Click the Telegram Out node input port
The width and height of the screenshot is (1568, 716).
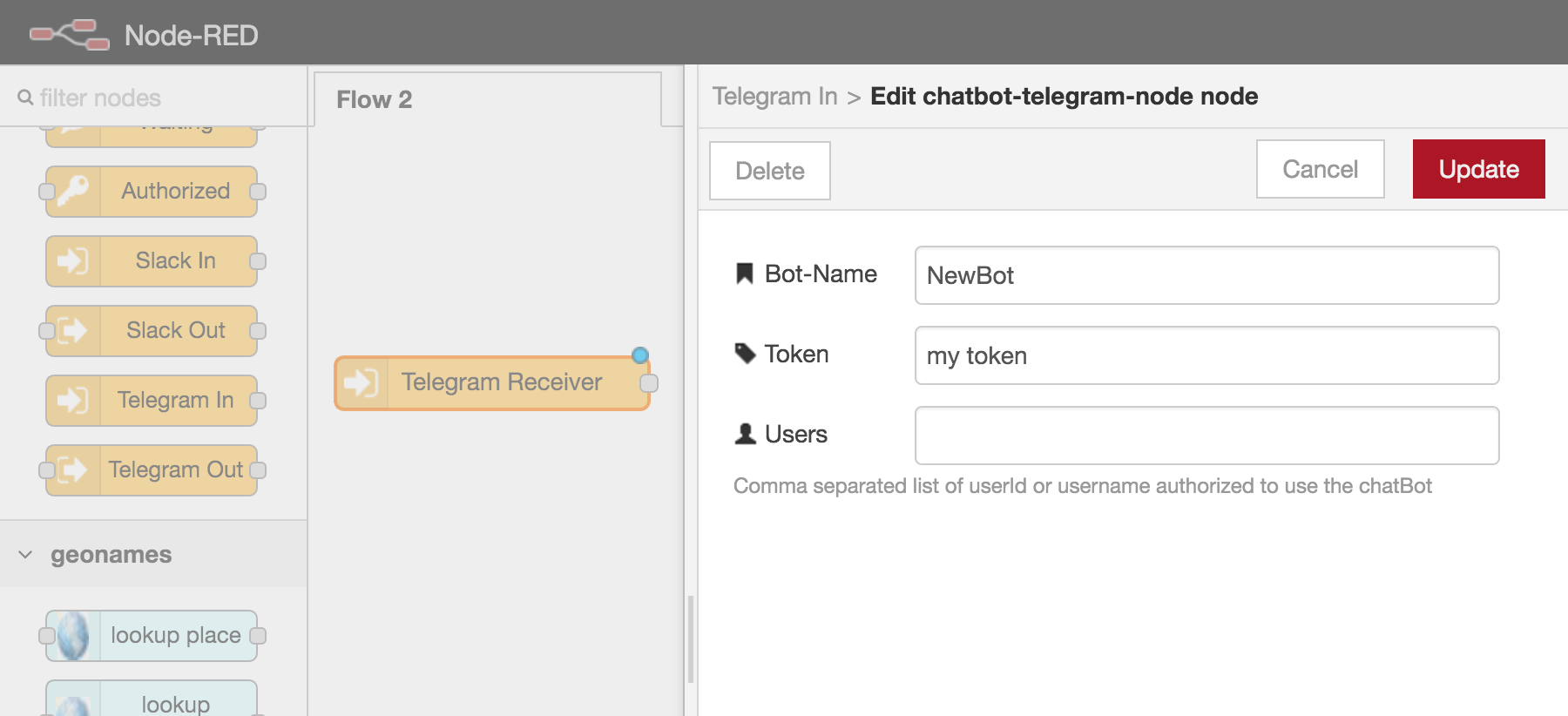[47, 470]
